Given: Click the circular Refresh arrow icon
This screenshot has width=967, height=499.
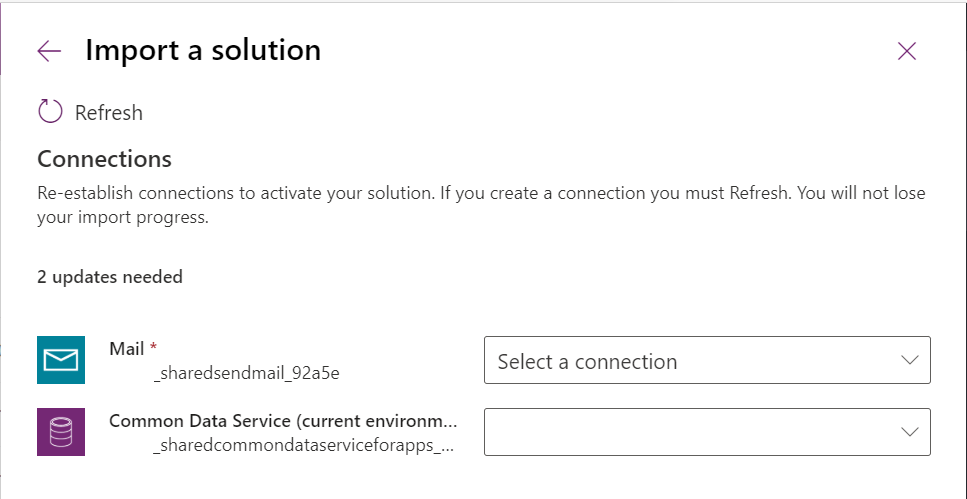Looking at the screenshot, I should coord(50,112).
